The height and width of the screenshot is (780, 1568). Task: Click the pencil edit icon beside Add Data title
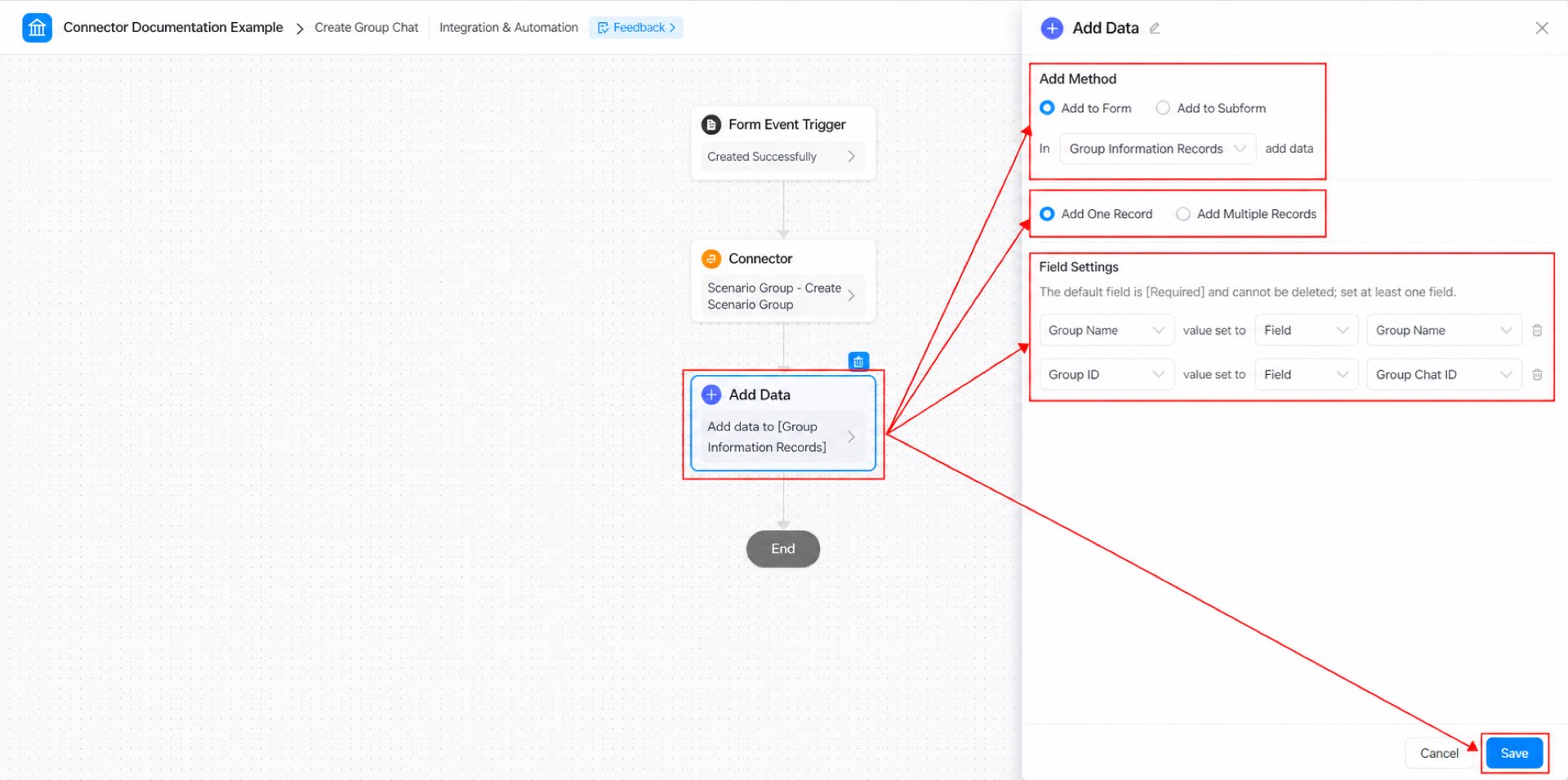[1155, 29]
